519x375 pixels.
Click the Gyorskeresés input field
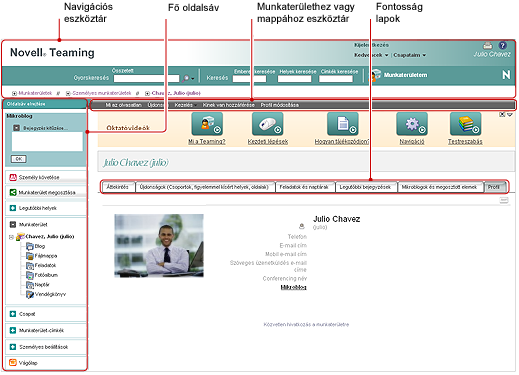146,79
